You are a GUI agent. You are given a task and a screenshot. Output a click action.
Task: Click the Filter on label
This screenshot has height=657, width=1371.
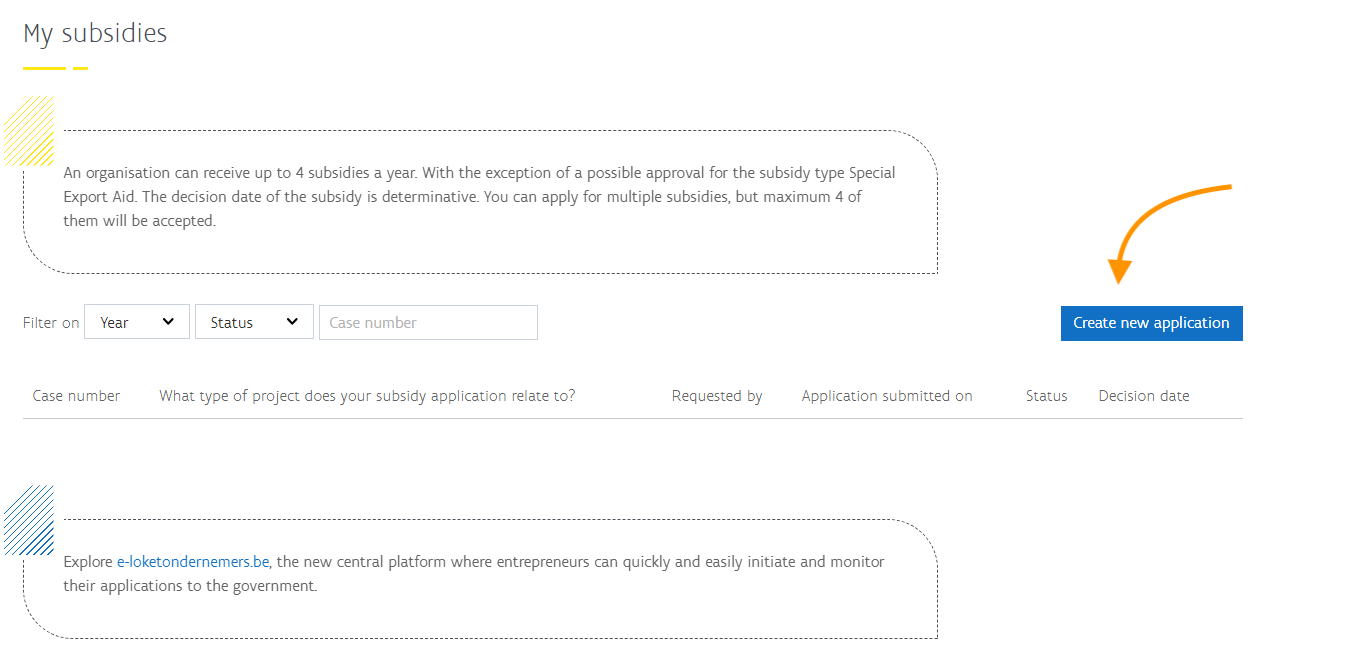51,323
